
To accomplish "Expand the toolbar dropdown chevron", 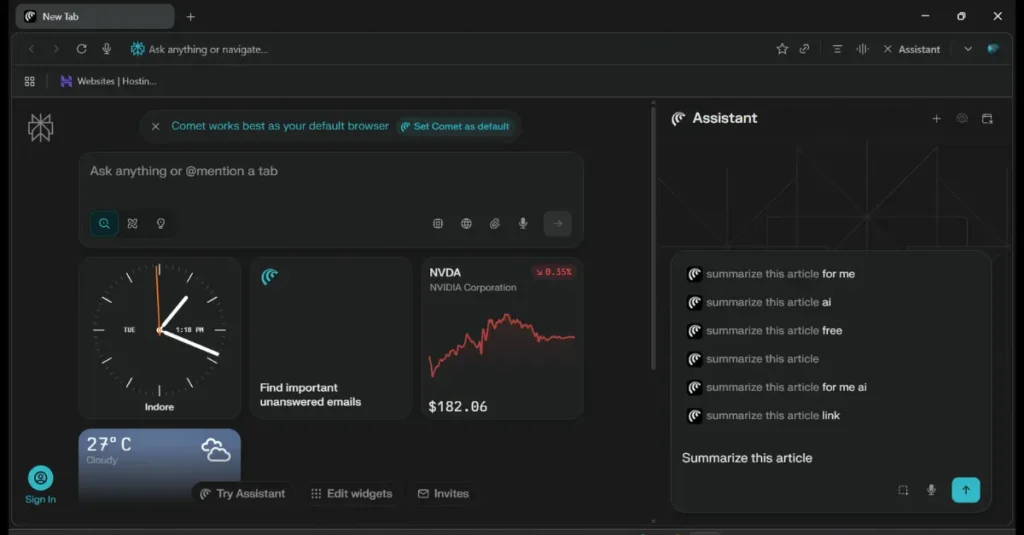I will tap(968, 49).
